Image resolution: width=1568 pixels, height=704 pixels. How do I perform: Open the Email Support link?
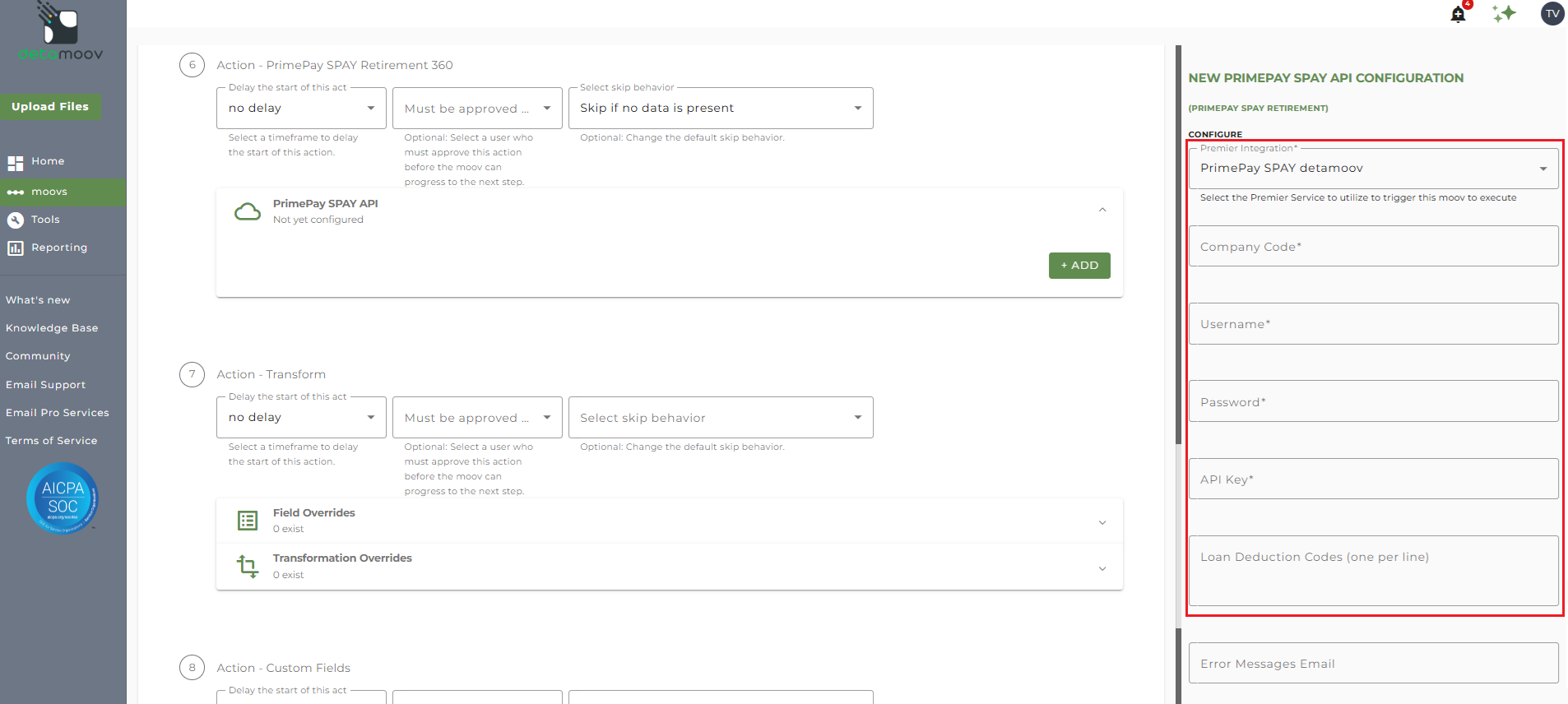coord(45,386)
